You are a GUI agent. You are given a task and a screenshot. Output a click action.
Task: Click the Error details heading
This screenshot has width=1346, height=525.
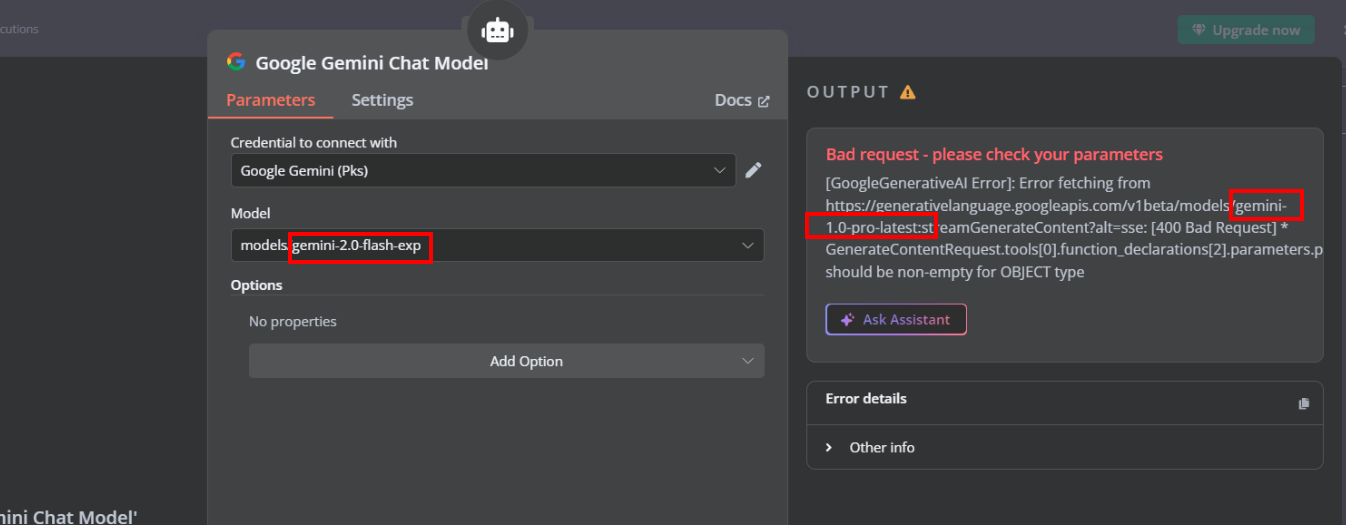pos(866,398)
